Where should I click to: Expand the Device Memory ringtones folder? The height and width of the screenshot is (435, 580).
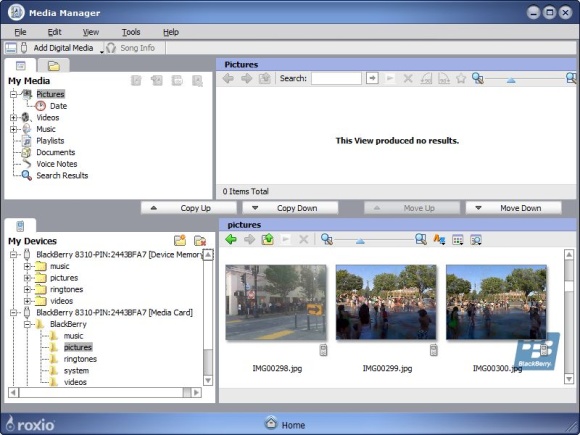[x=27, y=289]
